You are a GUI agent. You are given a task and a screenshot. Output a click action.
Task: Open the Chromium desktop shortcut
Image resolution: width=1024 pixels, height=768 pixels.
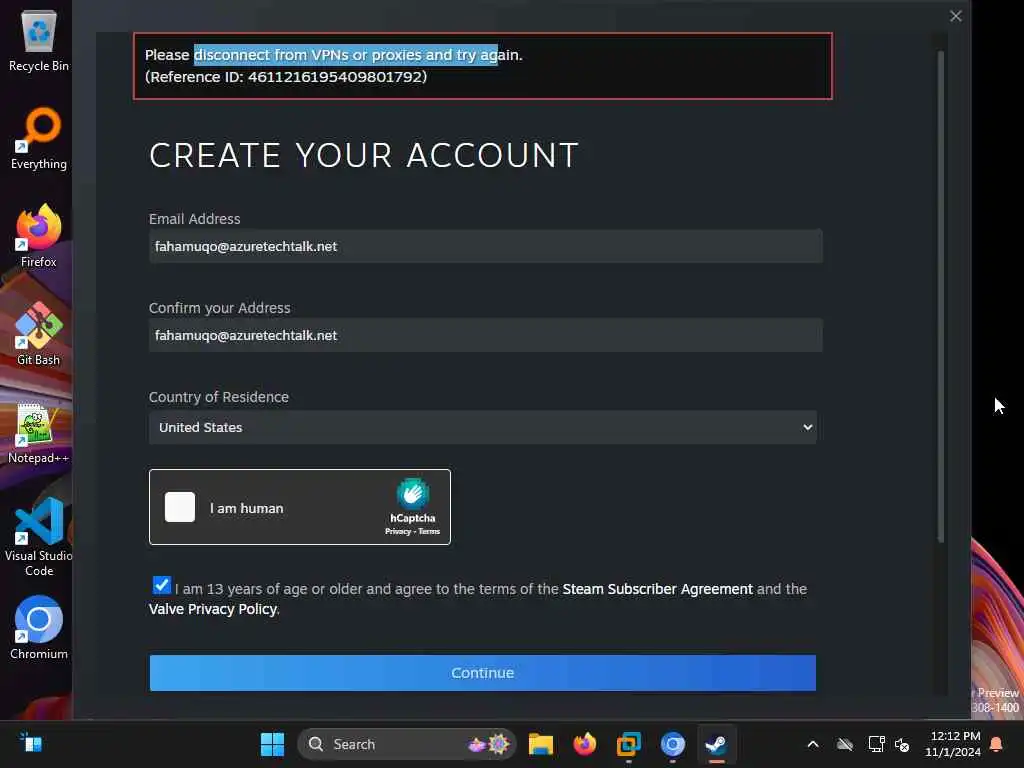39,628
